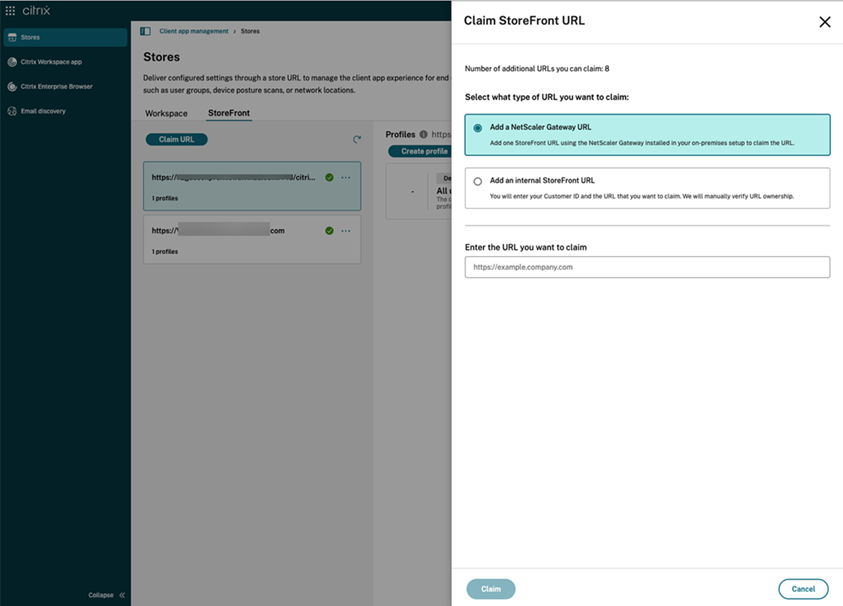Open Citrix Enterprise Browser navigation item
The image size is (843, 606).
click(x=65, y=87)
